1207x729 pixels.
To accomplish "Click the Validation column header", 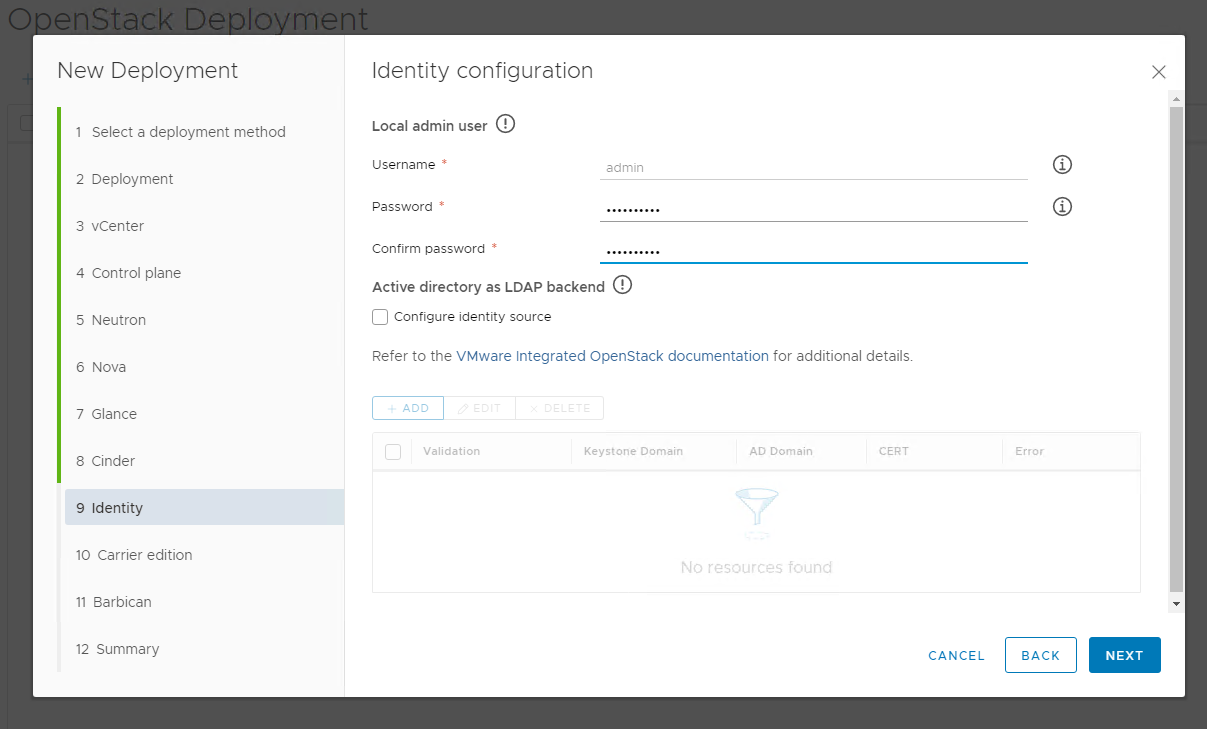I will click(x=451, y=452).
